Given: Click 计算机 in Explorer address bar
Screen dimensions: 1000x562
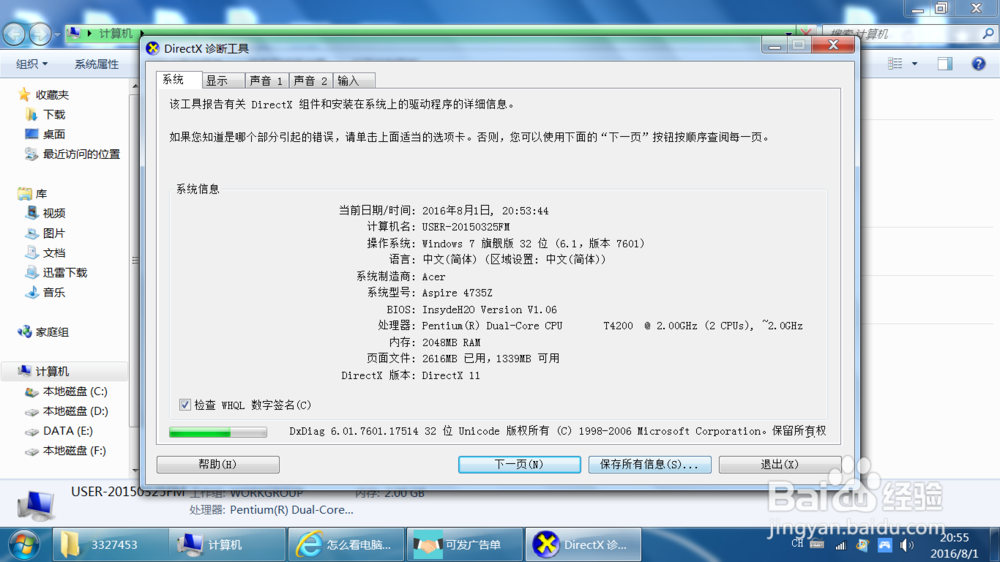Looking at the screenshot, I should tap(115, 33).
